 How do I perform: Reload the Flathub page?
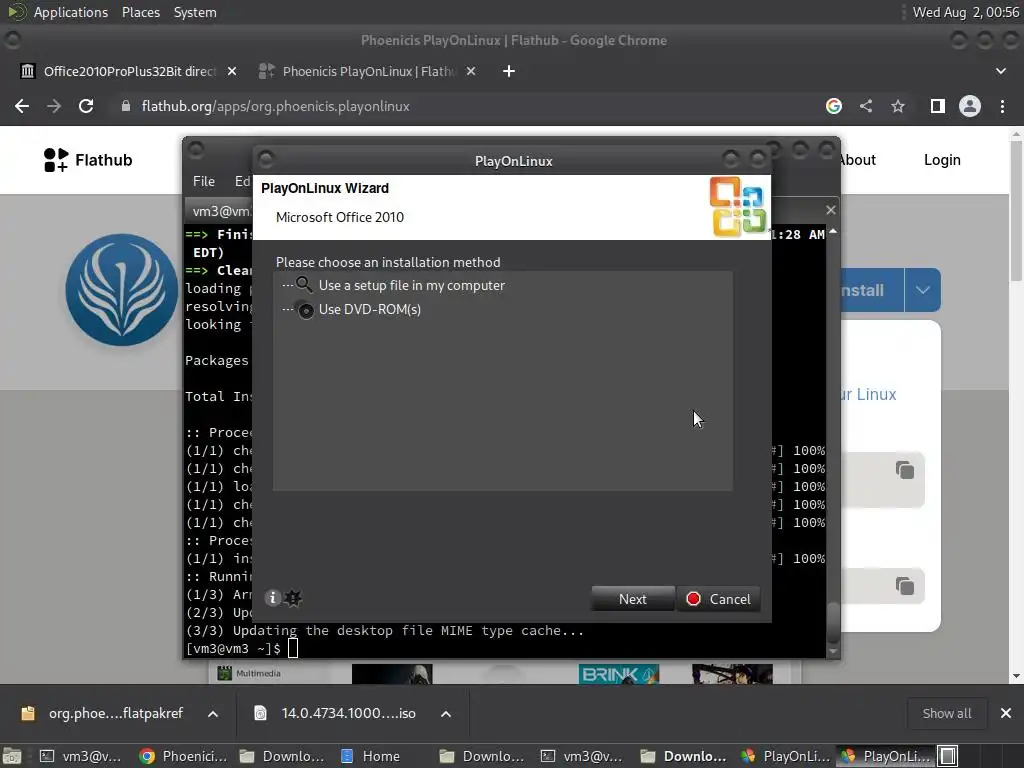tap(86, 106)
